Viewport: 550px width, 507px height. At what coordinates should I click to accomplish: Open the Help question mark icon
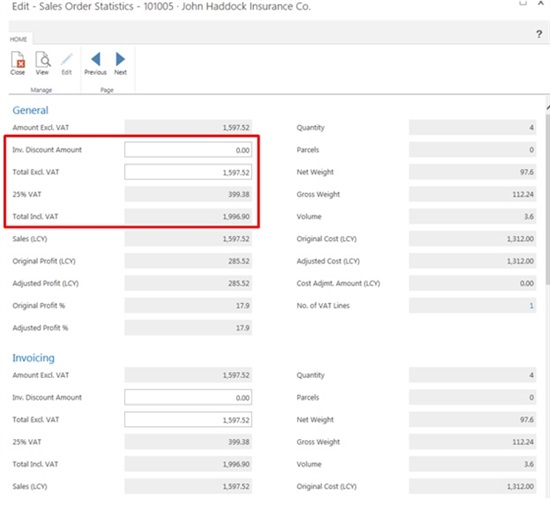539,34
